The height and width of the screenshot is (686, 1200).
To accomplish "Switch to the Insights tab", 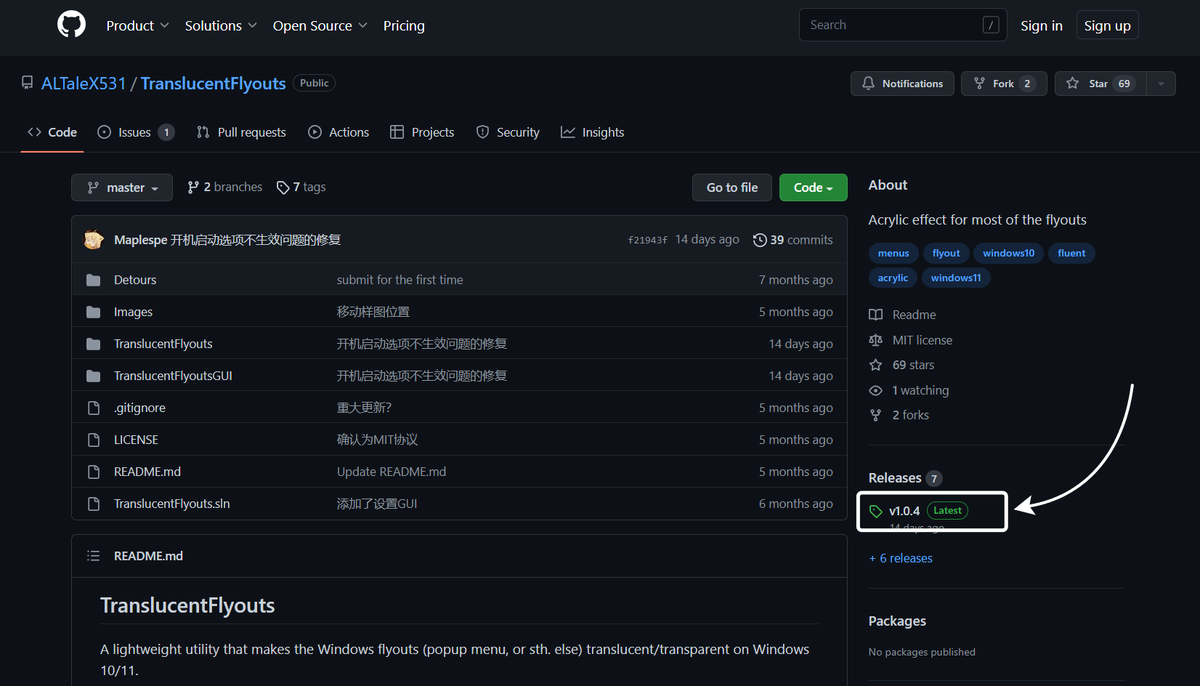I will tap(592, 132).
